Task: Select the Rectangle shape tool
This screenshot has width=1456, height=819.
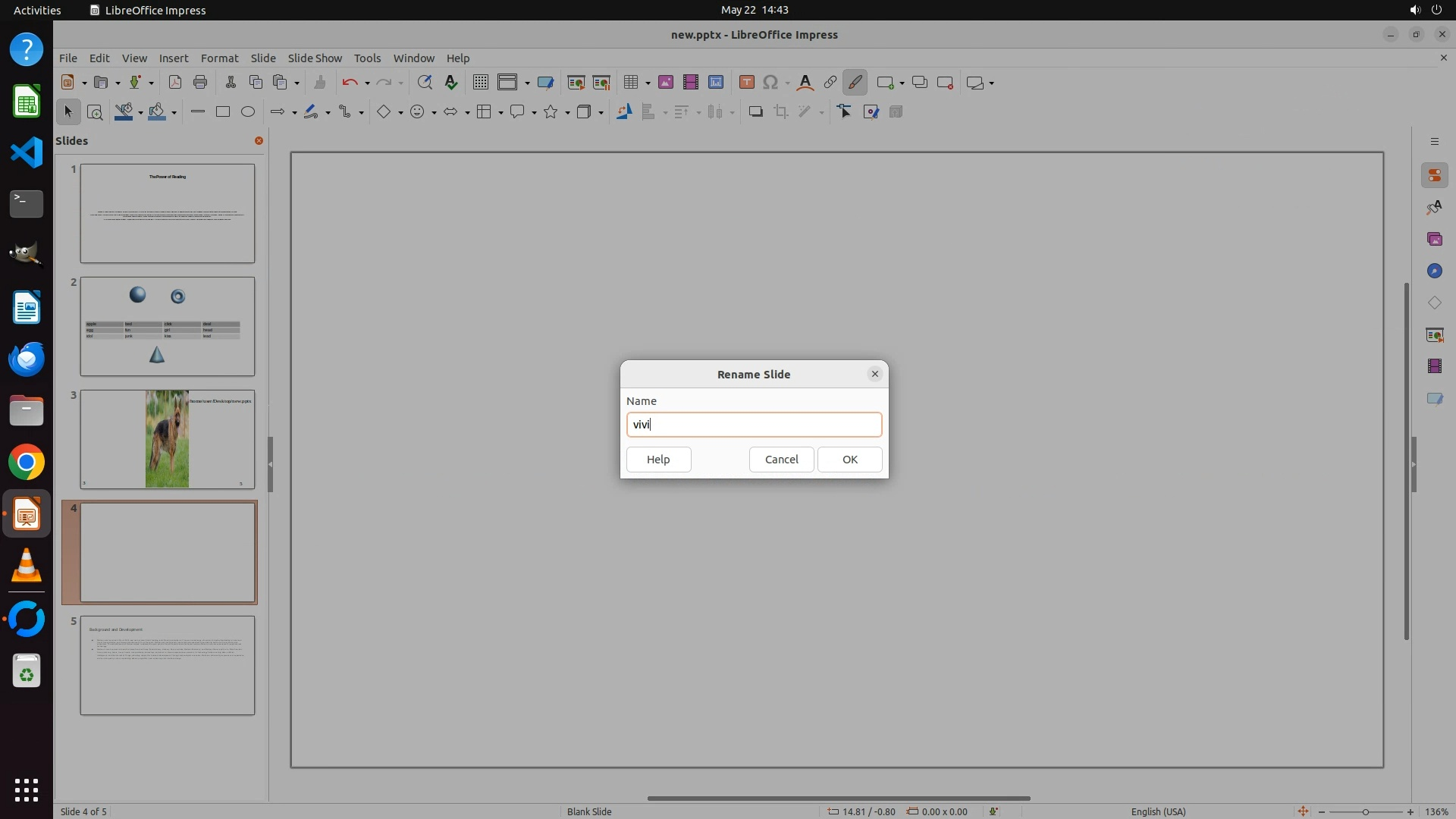Action: pos(223,112)
